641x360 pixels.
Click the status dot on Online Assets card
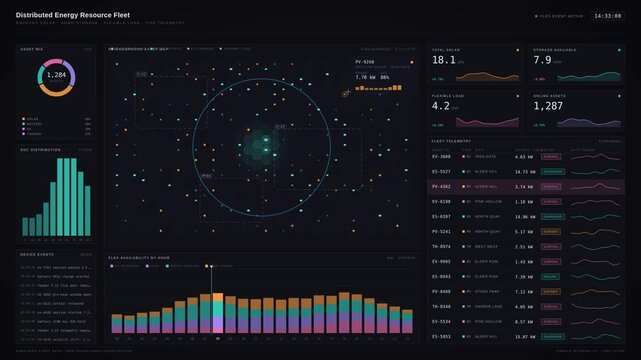pos(619,96)
